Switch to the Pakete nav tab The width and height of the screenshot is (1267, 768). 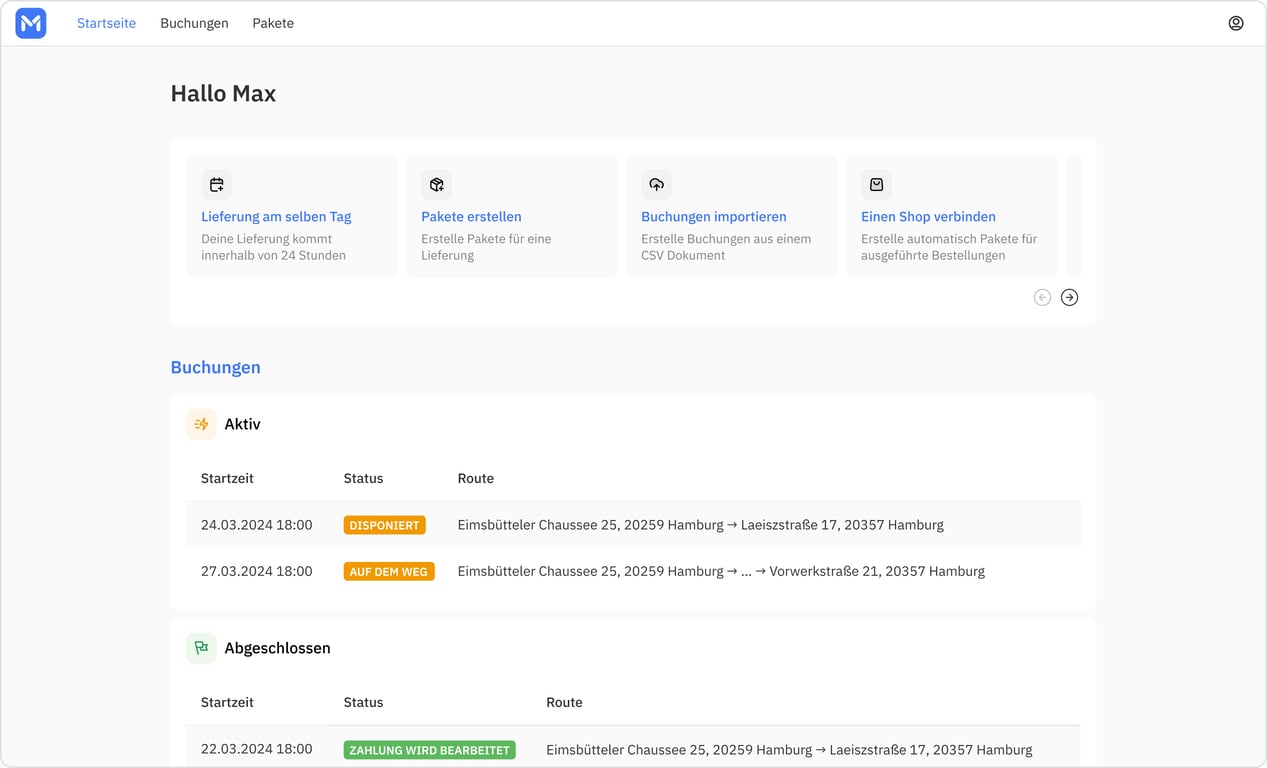click(273, 23)
